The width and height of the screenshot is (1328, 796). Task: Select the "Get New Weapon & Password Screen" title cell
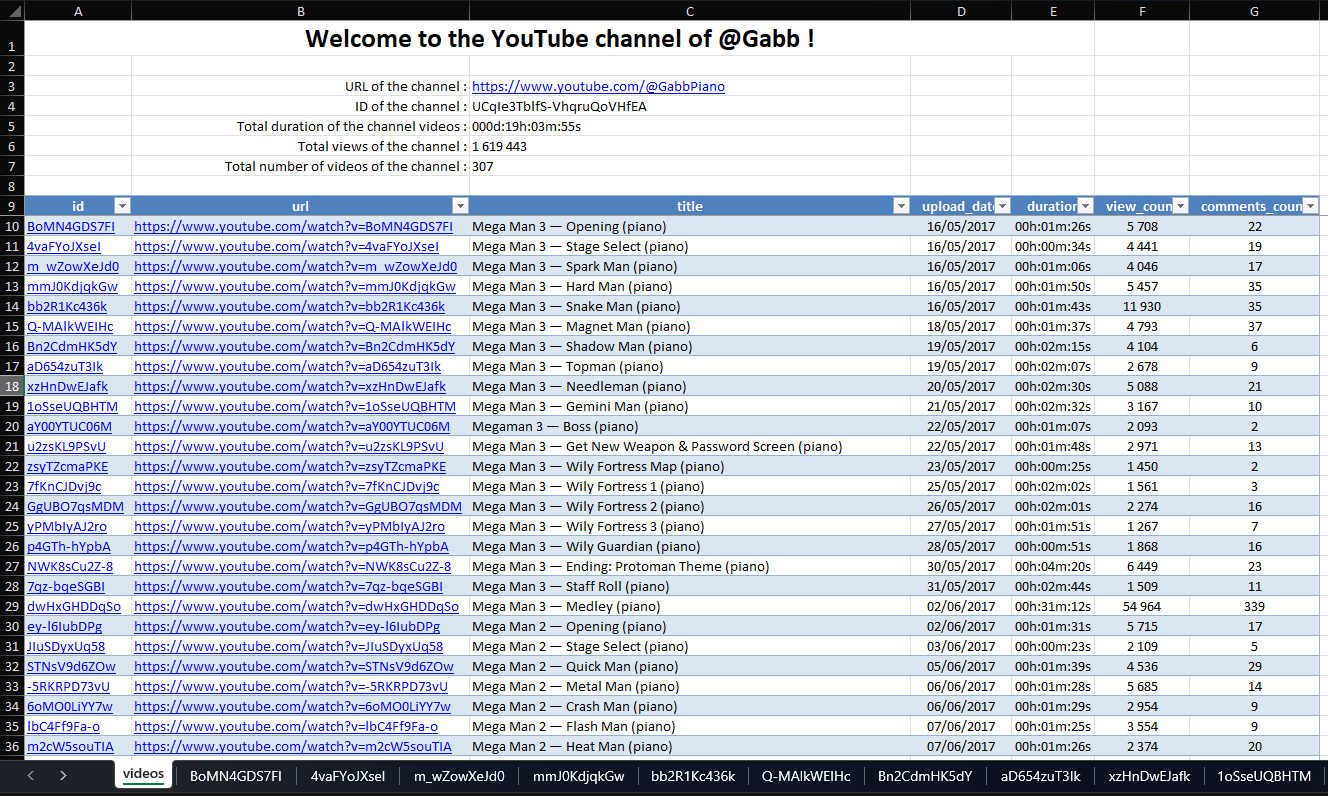pyautogui.click(x=690, y=447)
